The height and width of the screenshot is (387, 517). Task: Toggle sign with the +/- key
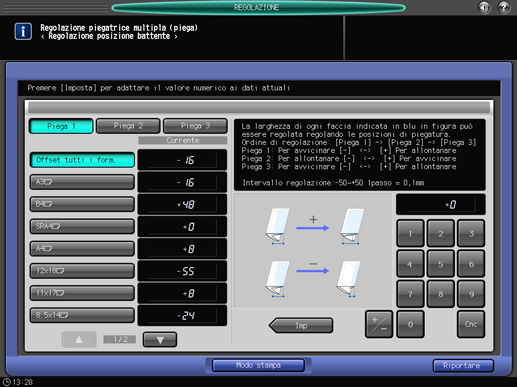tap(379, 324)
